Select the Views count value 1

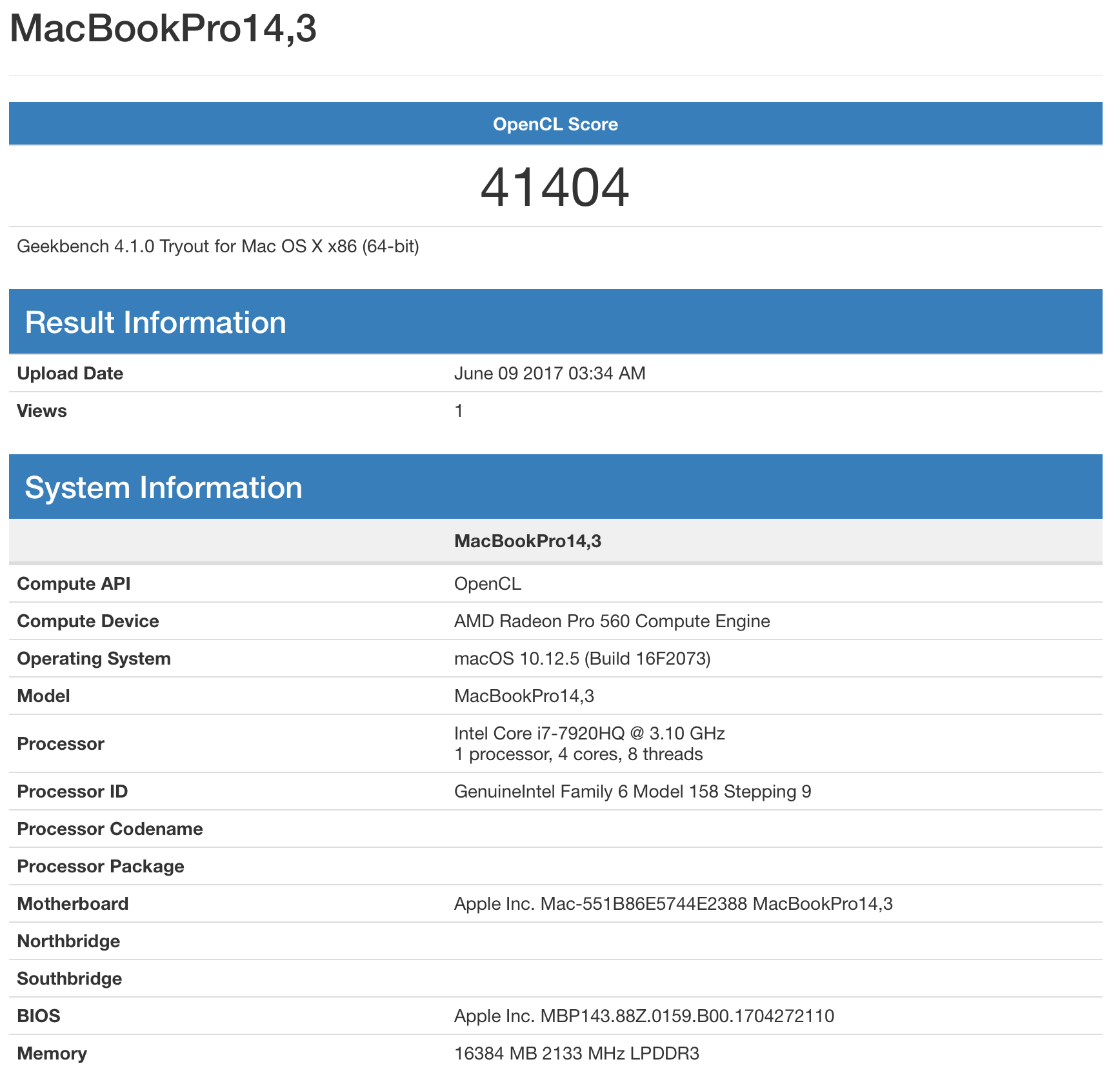(459, 411)
